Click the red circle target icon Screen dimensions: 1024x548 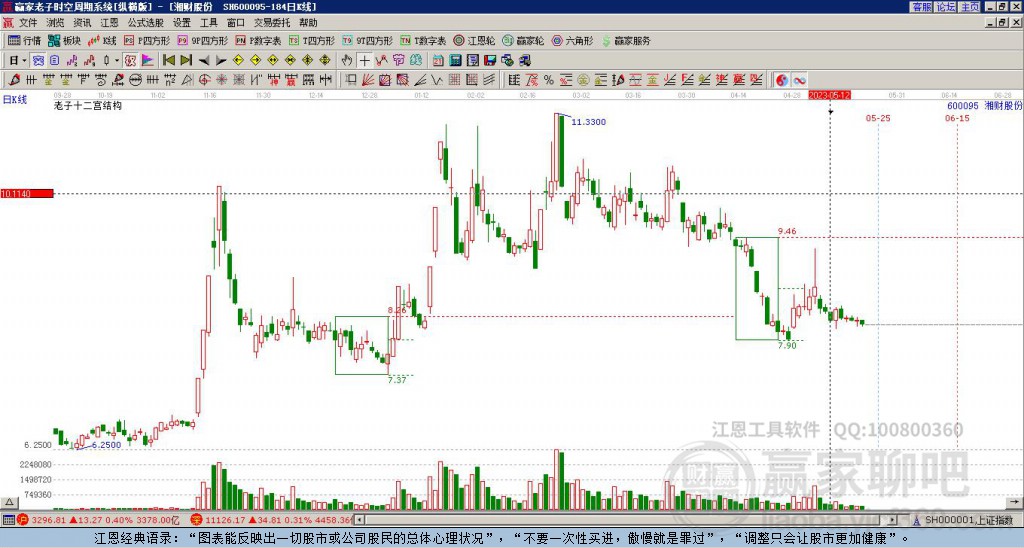[204, 80]
